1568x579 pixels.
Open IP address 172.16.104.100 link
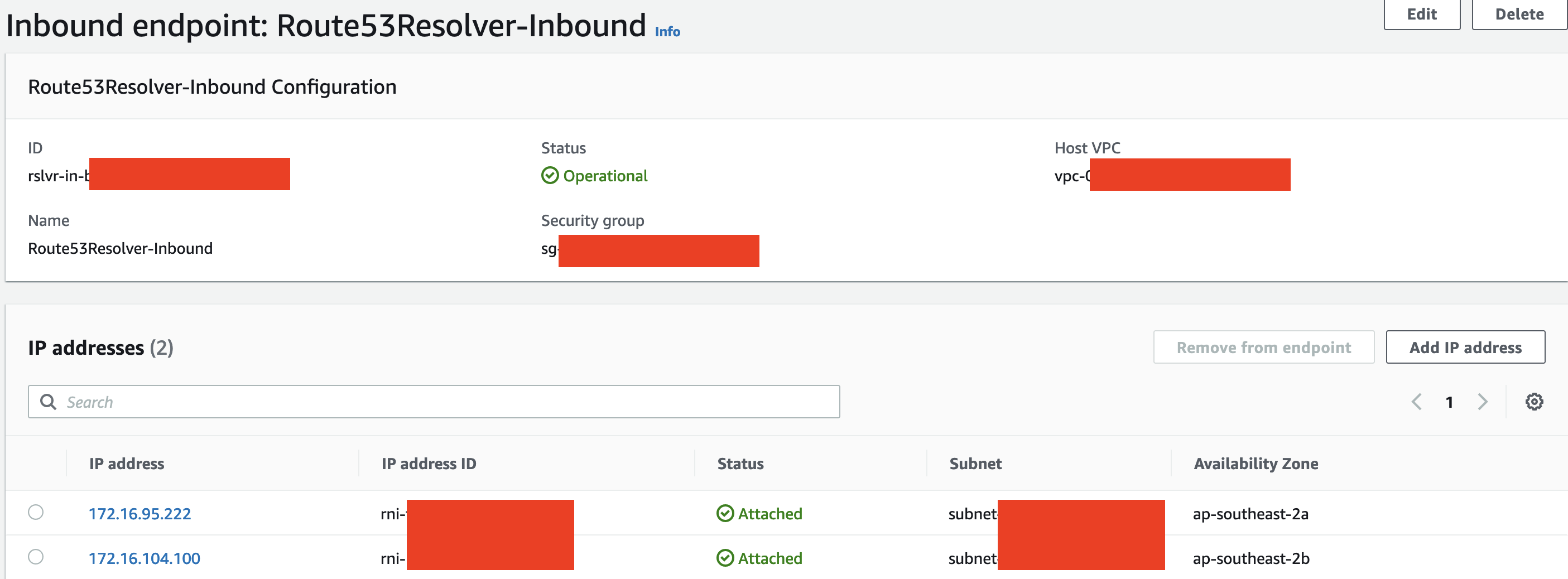point(145,558)
